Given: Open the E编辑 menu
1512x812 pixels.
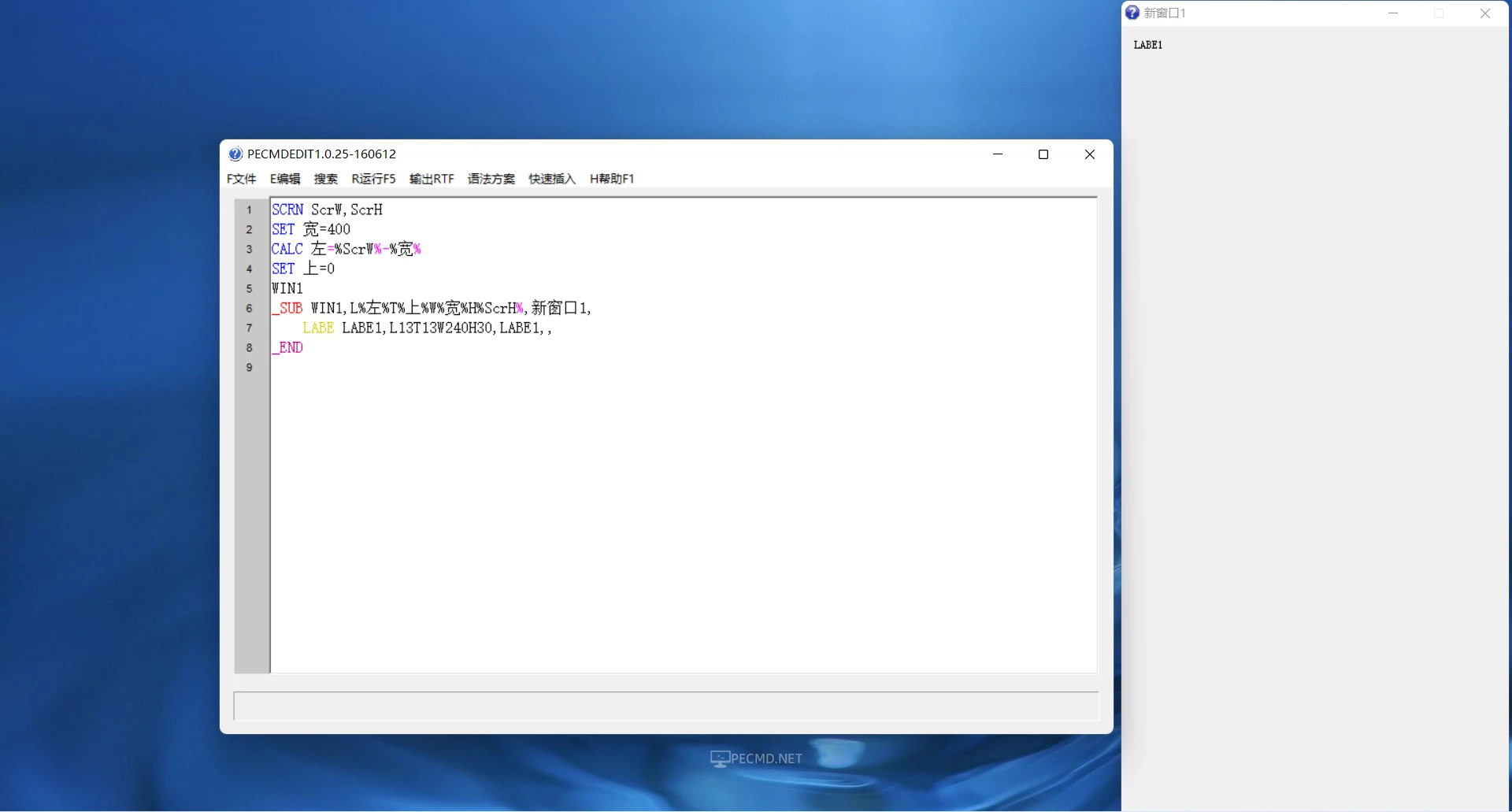Looking at the screenshot, I should pos(285,179).
